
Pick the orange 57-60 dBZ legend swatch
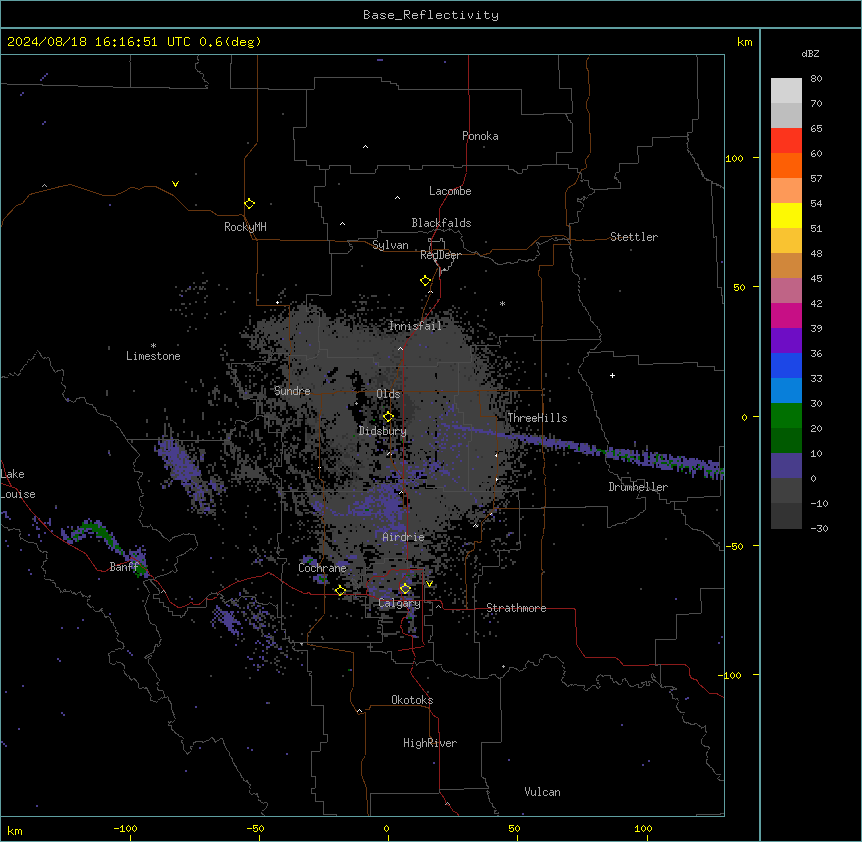click(786, 165)
